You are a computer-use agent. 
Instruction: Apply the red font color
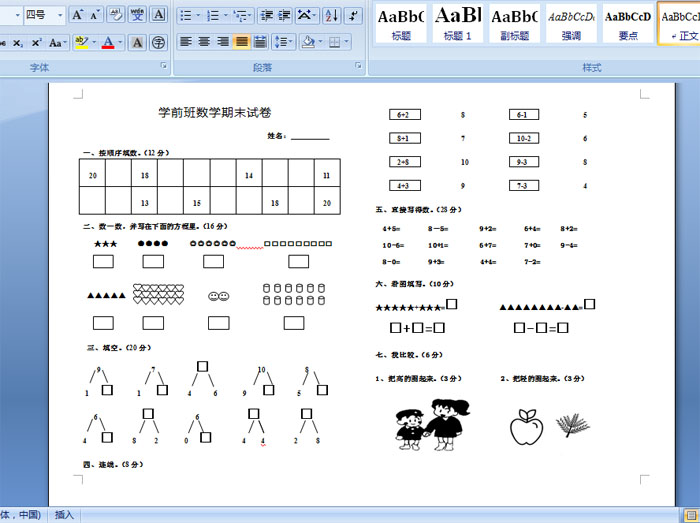point(108,43)
